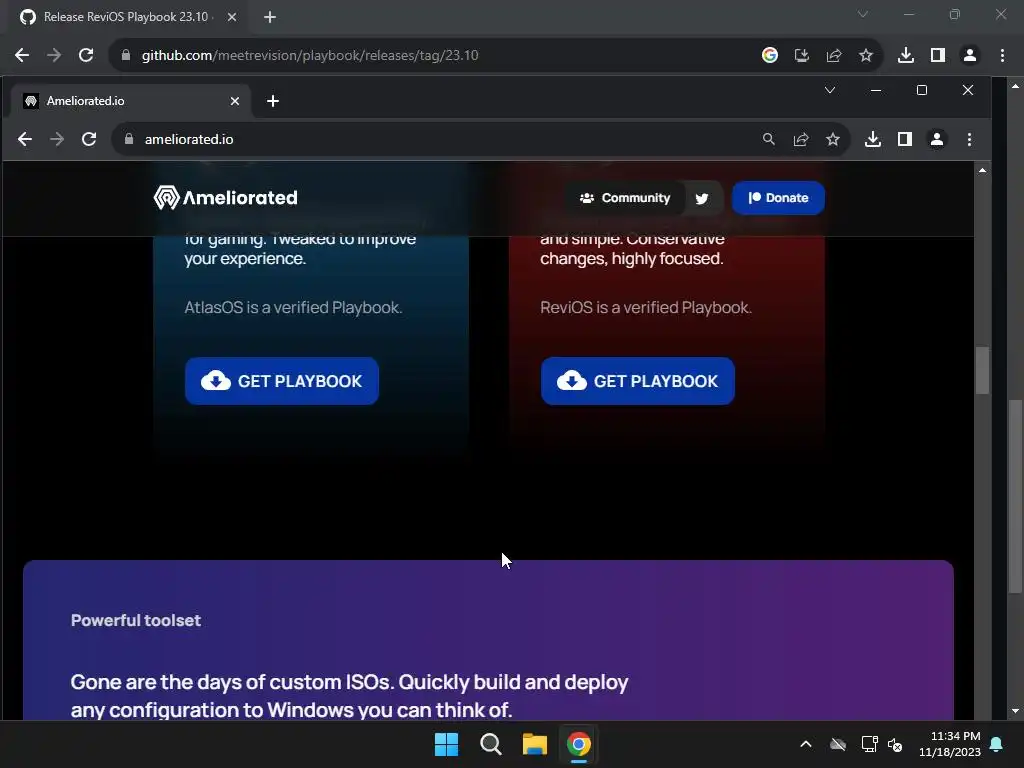Open a new tab in Ameliorated.io window
This screenshot has width=1024, height=768.
click(x=273, y=101)
